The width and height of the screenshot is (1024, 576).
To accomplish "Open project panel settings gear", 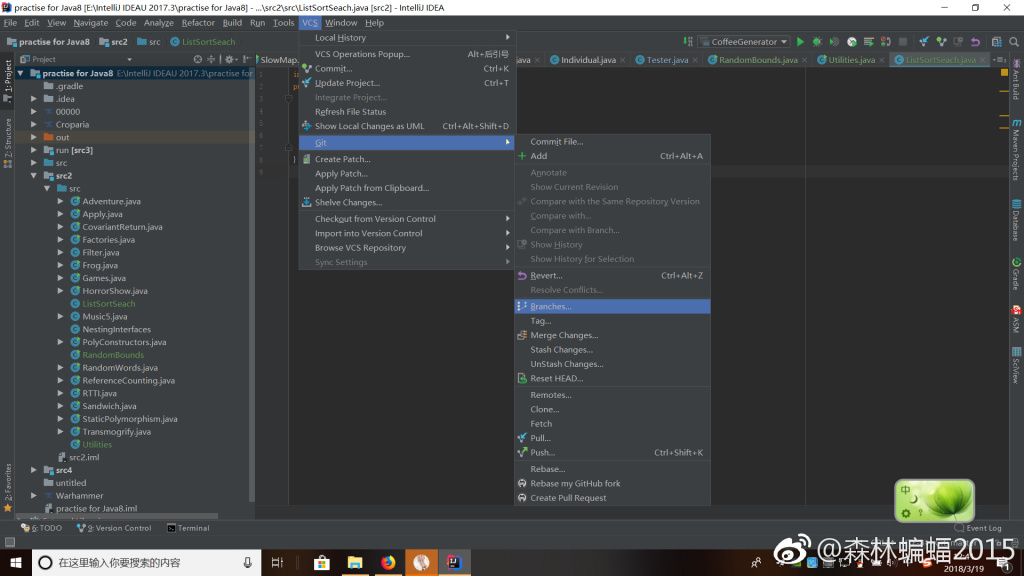I will (x=229, y=59).
